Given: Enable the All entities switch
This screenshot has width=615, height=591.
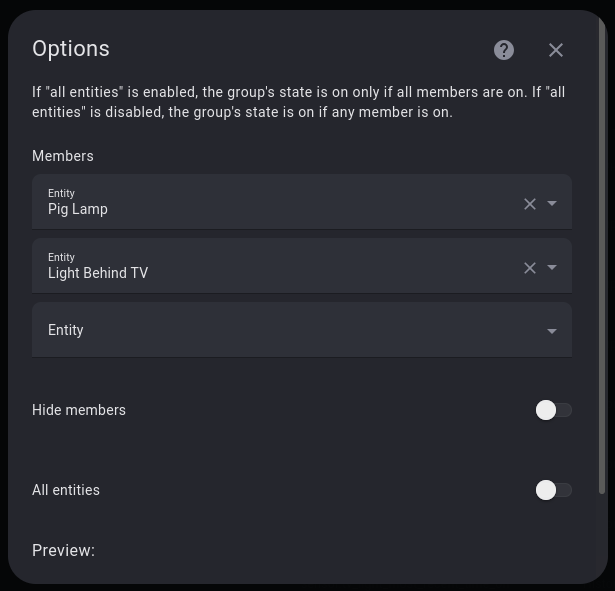Looking at the screenshot, I should [553, 490].
